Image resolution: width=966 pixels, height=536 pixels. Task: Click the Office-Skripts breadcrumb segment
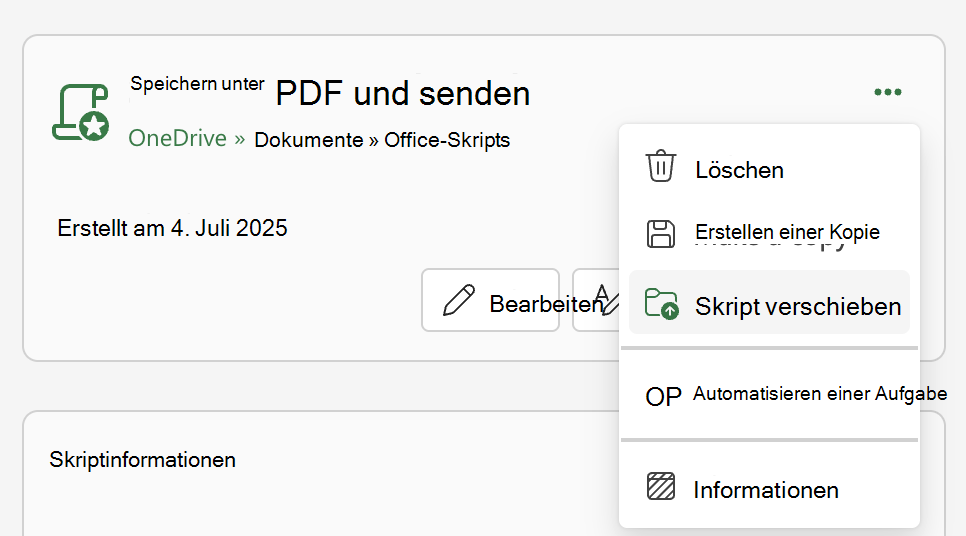point(447,140)
